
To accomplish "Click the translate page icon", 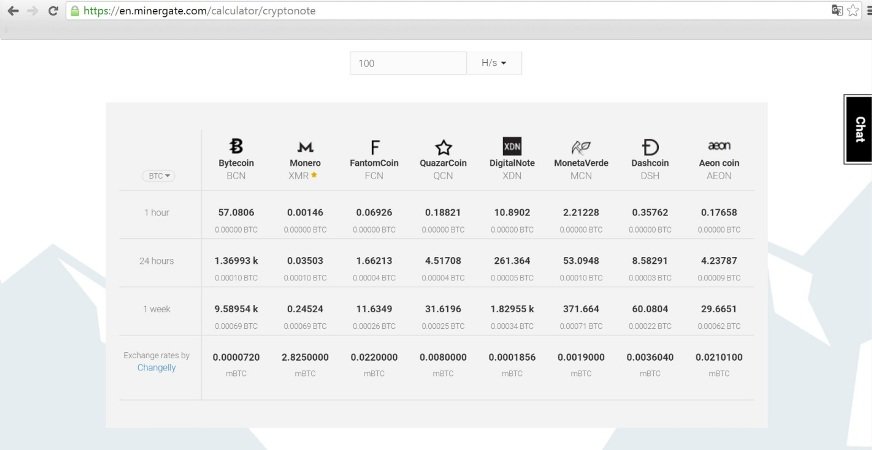I will point(837,10).
